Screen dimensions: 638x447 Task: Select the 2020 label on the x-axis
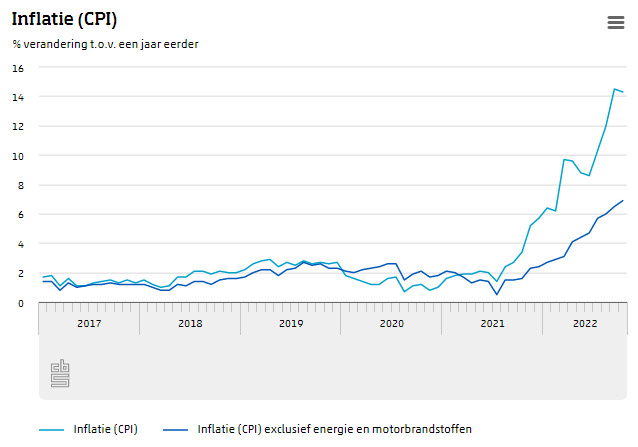(391, 324)
